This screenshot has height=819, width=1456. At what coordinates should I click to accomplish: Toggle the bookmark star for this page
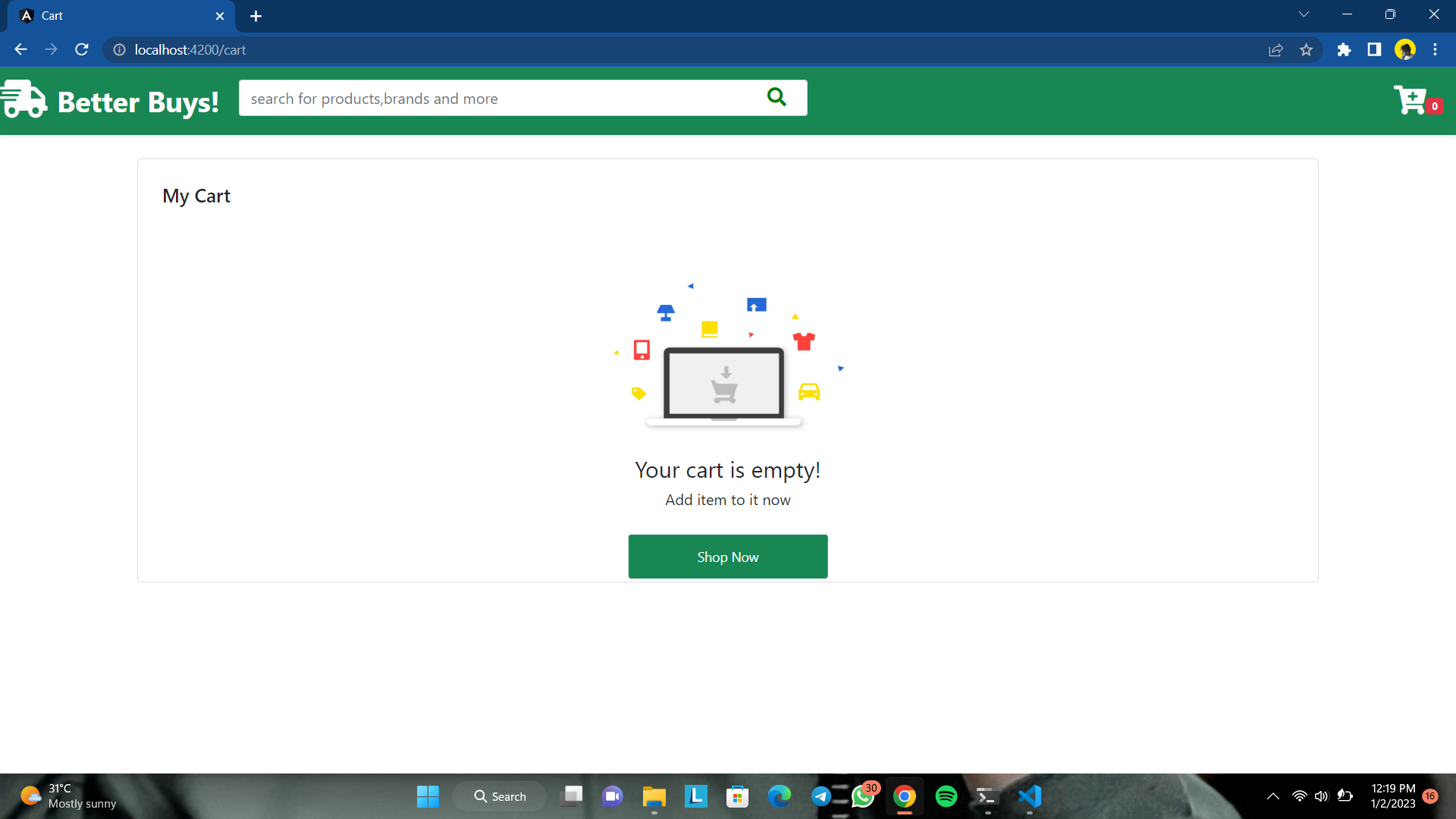[1307, 49]
